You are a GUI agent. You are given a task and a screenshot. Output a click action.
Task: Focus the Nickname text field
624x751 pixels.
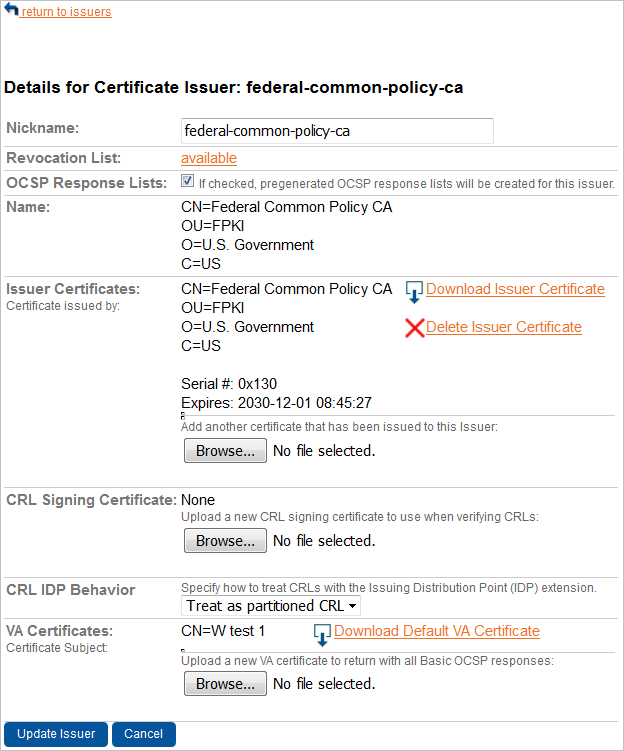337,131
